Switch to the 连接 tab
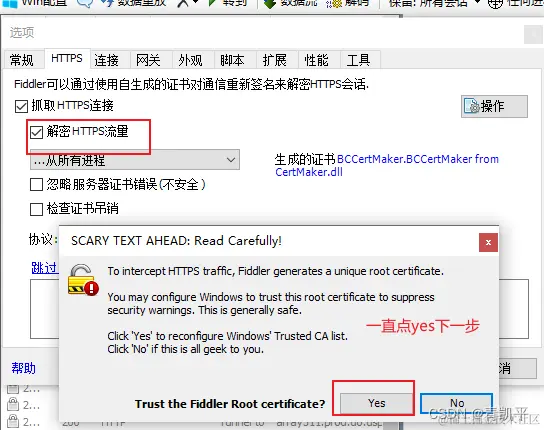Viewport: 544px width, 430px height. point(107,60)
